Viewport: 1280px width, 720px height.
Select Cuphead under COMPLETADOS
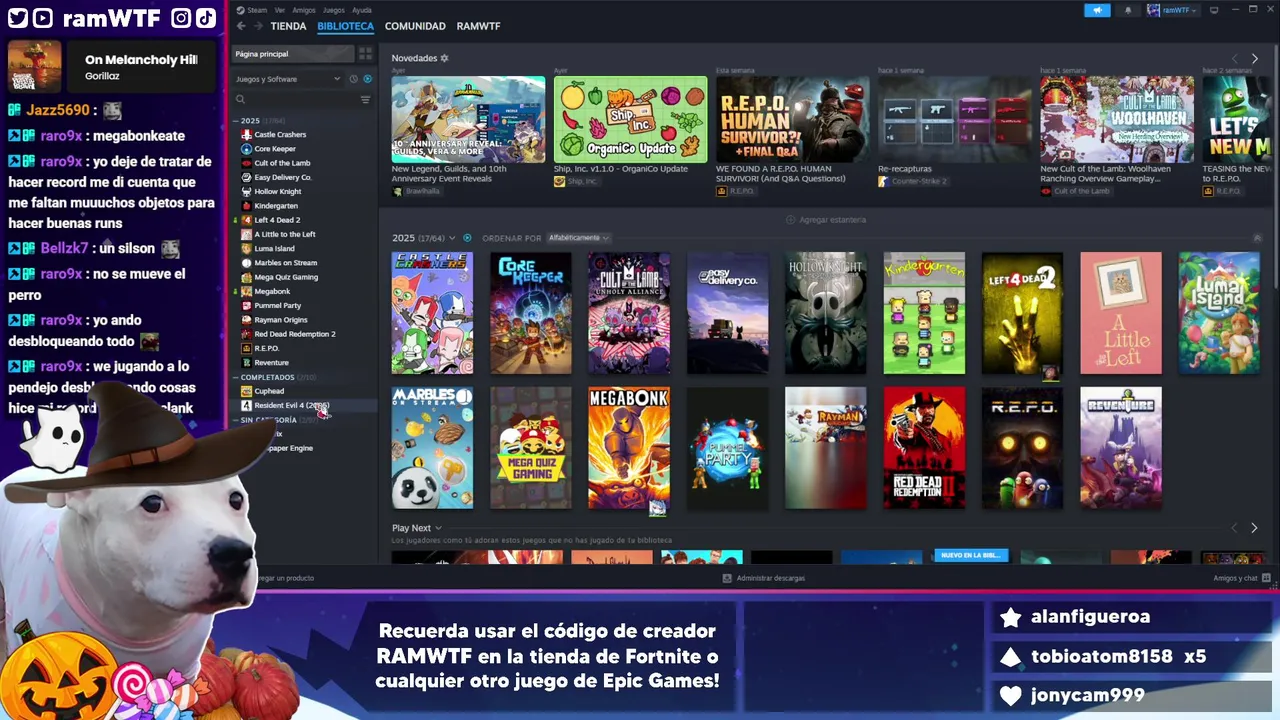coord(269,391)
